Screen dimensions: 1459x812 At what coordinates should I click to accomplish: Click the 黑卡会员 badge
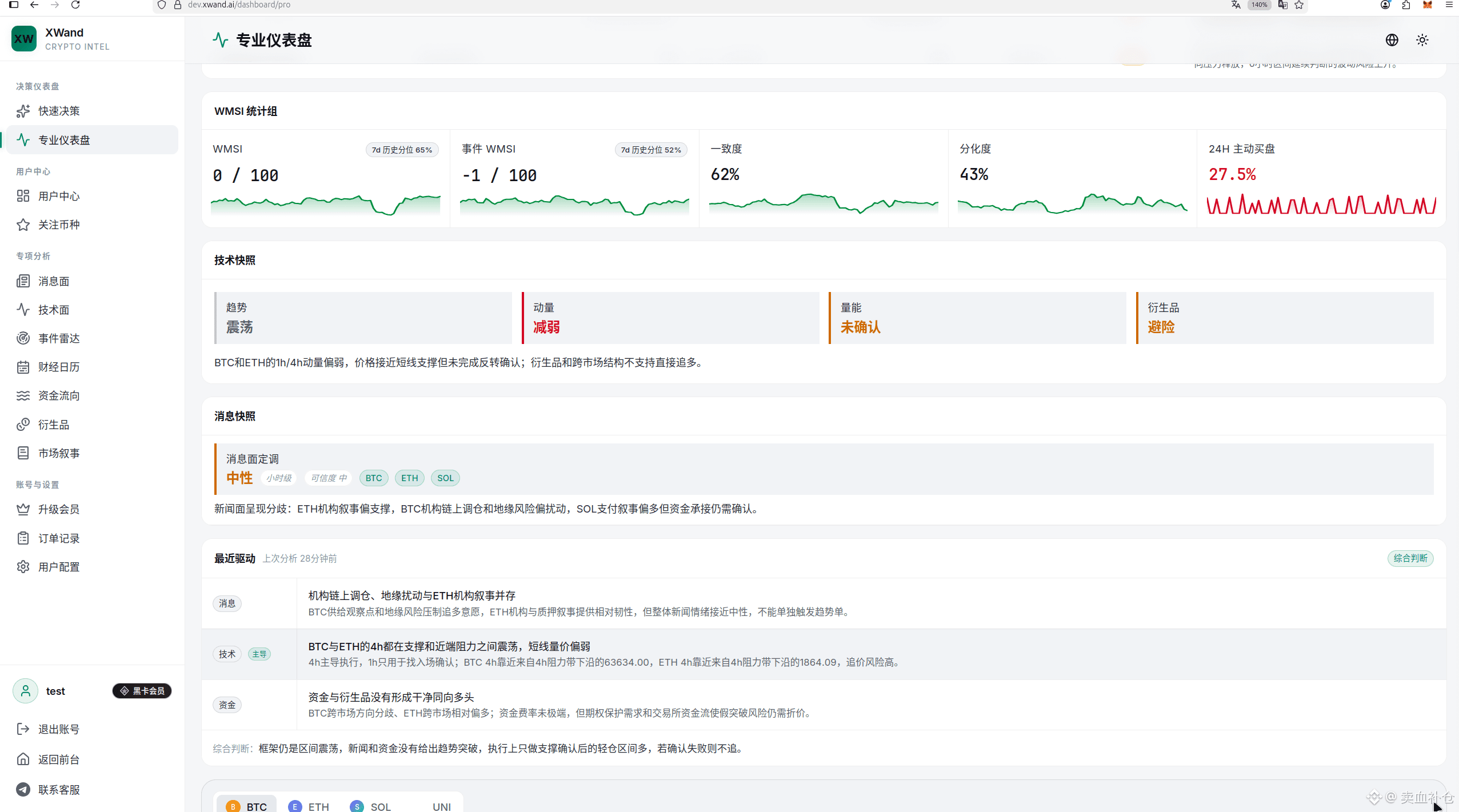[142, 691]
